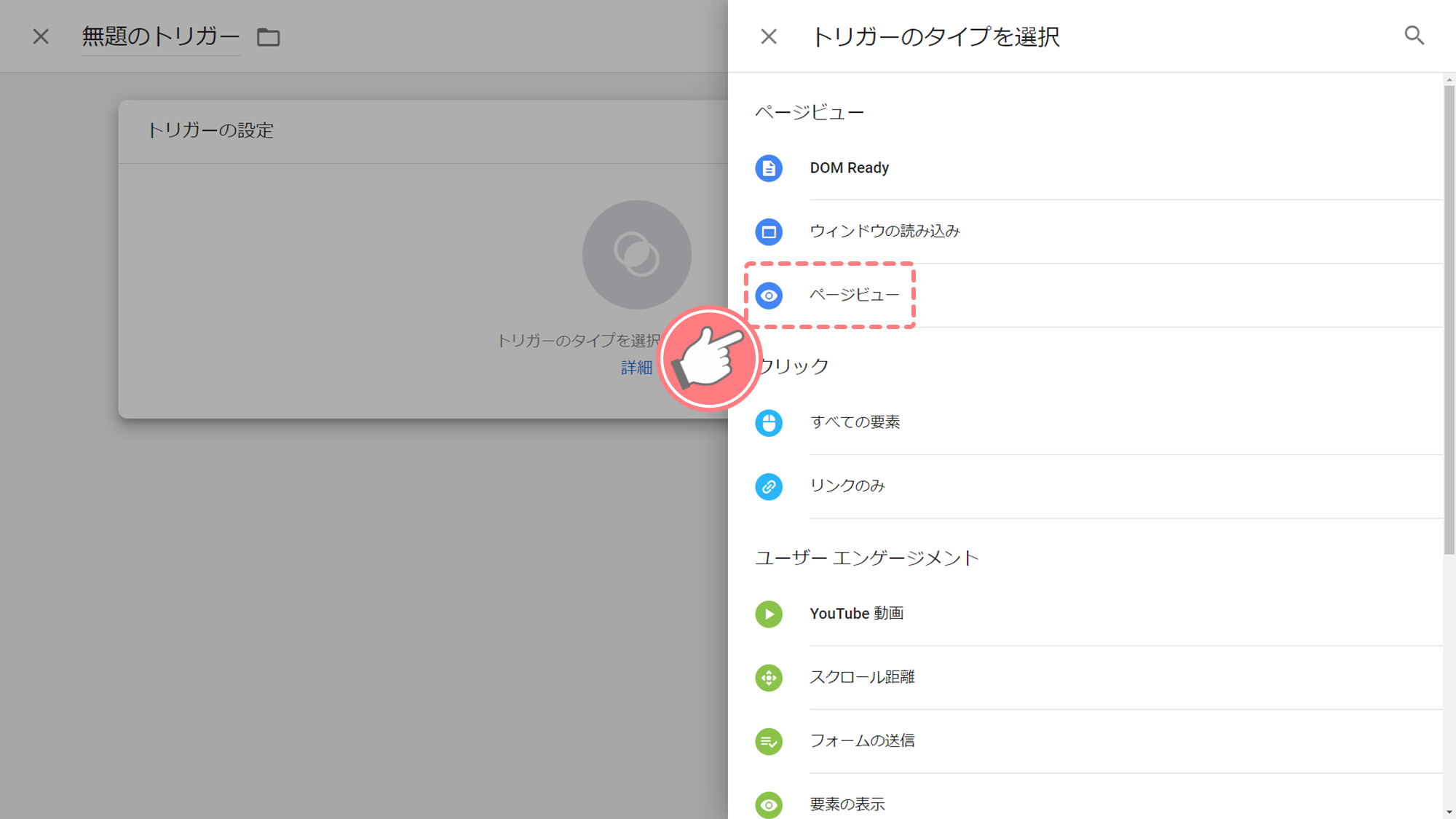Click the folder icon beside trigger name
Screen dimensions: 1456x819
[x=269, y=37]
